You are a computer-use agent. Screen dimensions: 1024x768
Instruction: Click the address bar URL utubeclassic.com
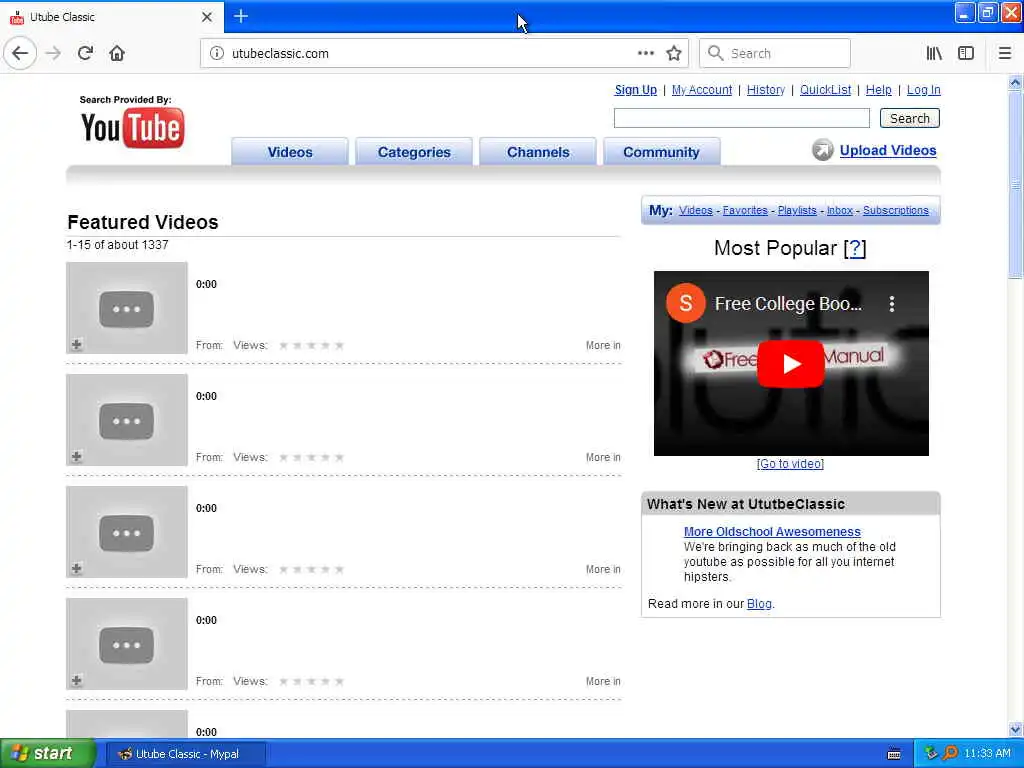click(280, 54)
